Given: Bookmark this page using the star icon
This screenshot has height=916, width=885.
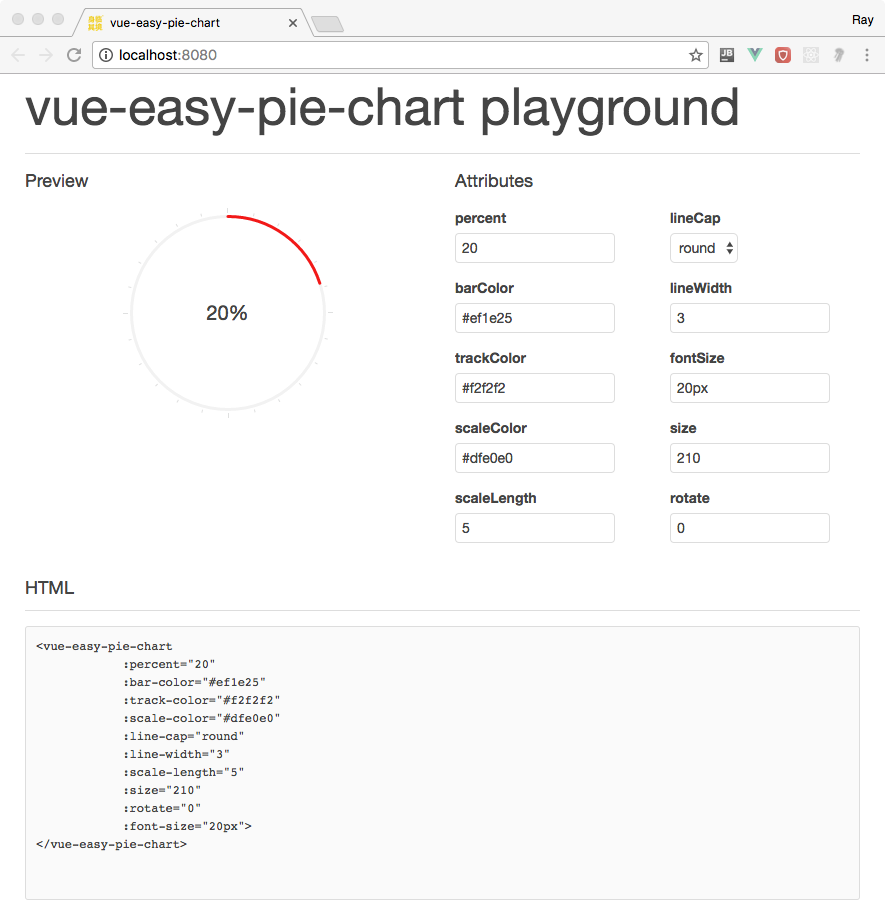Looking at the screenshot, I should click(695, 55).
